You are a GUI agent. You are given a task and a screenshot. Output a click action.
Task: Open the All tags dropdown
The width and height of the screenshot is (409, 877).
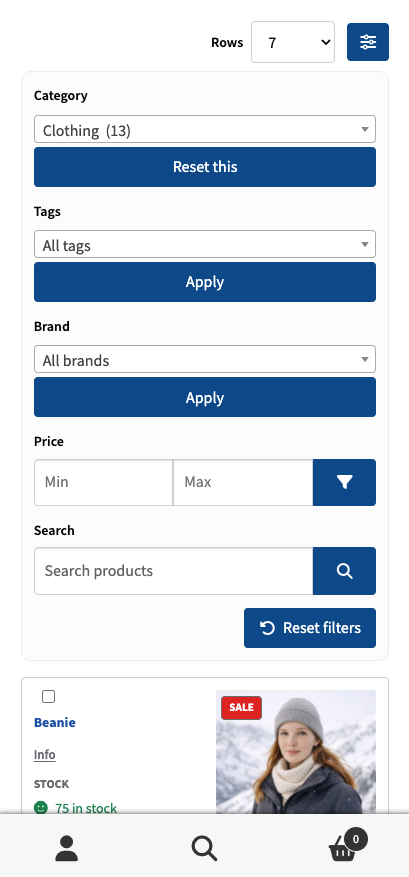point(205,244)
